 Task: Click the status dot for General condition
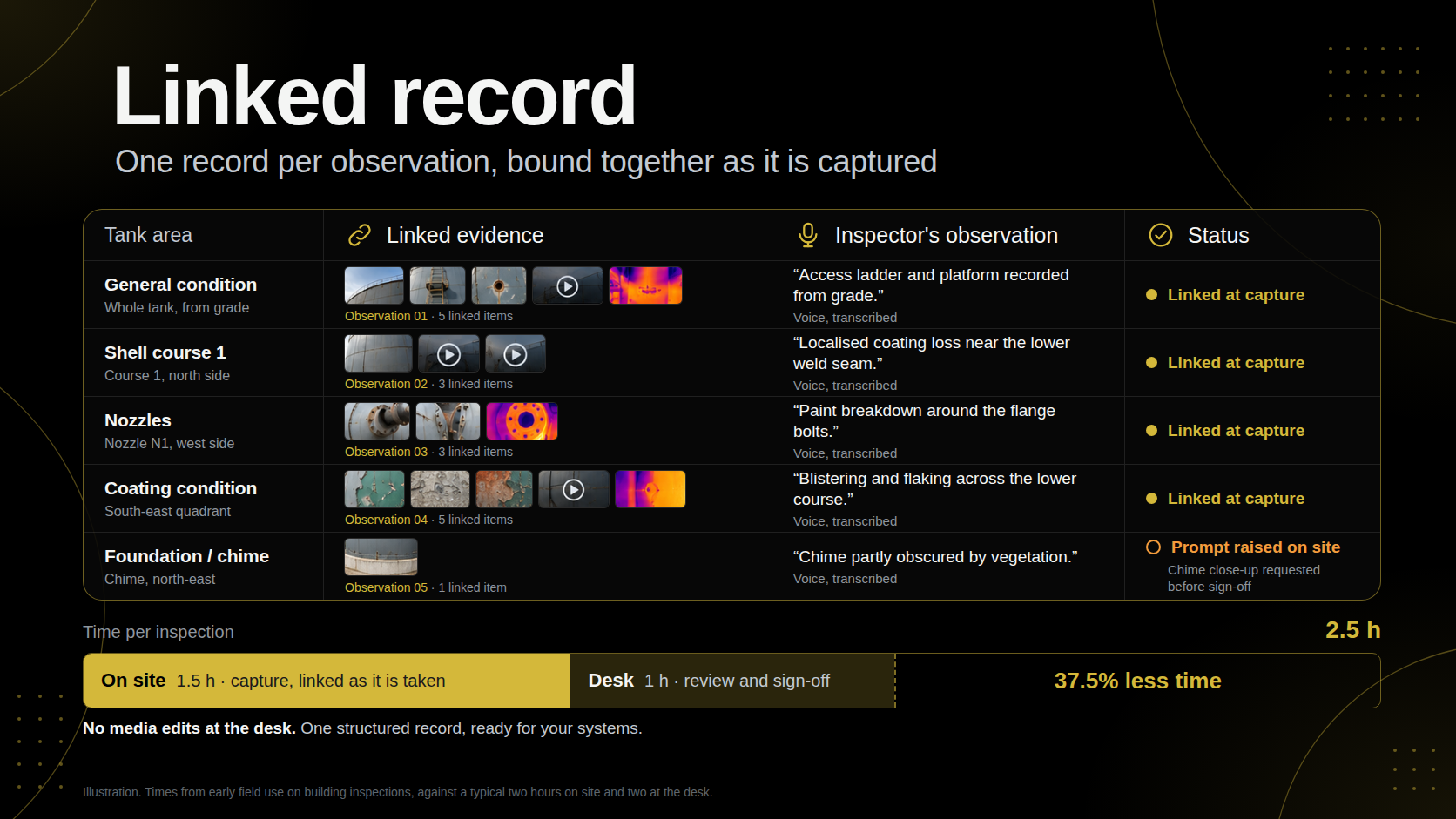pyautogui.click(x=1151, y=295)
